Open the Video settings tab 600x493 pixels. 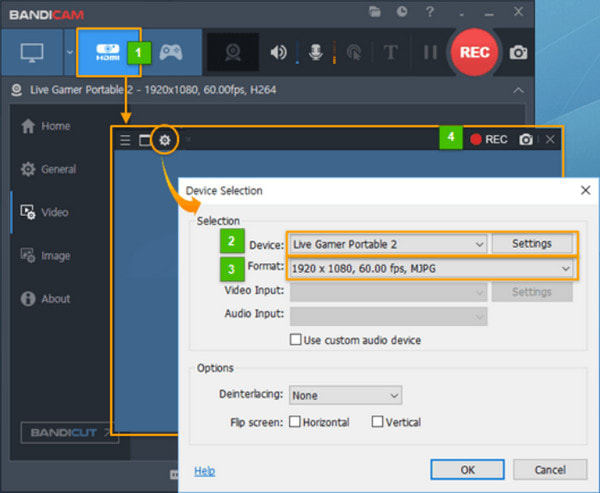pyautogui.click(x=45, y=212)
